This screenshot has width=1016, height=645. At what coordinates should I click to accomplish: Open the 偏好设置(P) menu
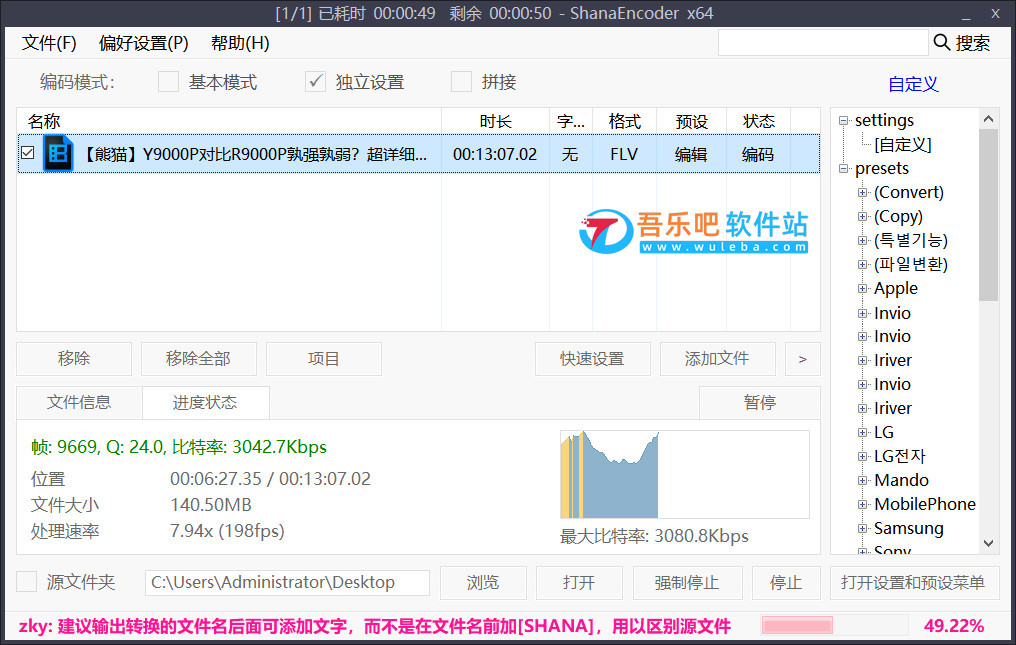[143, 43]
